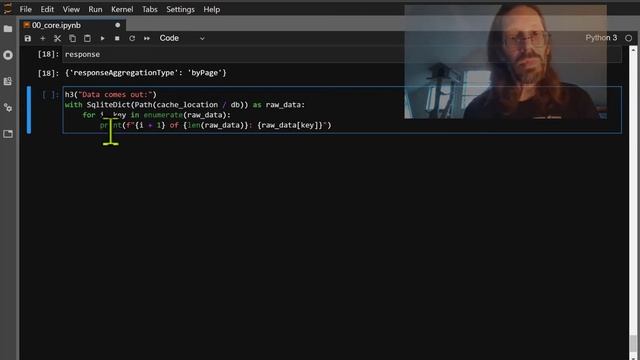Open the Run menu
This screenshot has width=640, height=360.
click(x=95, y=9)
